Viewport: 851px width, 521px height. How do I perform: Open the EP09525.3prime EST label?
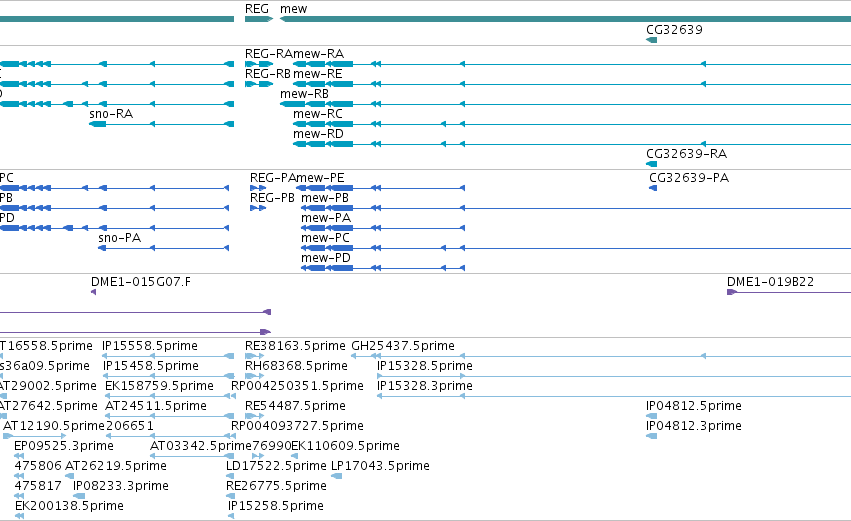64,447
